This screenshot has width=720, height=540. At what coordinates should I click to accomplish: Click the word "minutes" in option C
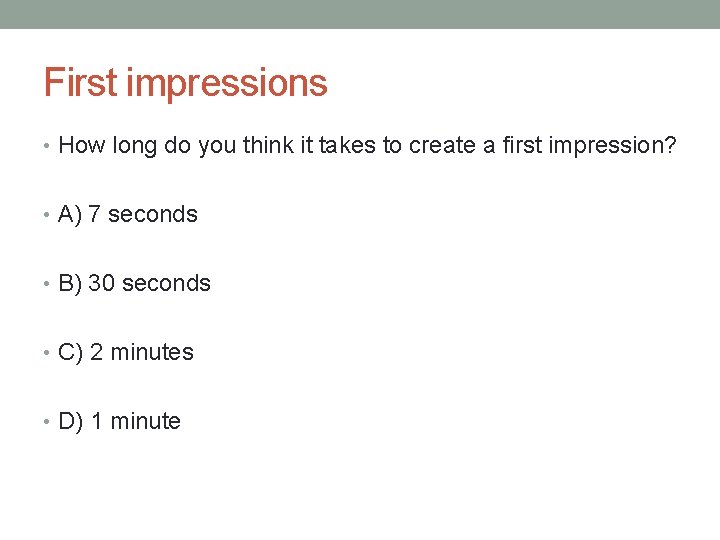coord(152,352)
